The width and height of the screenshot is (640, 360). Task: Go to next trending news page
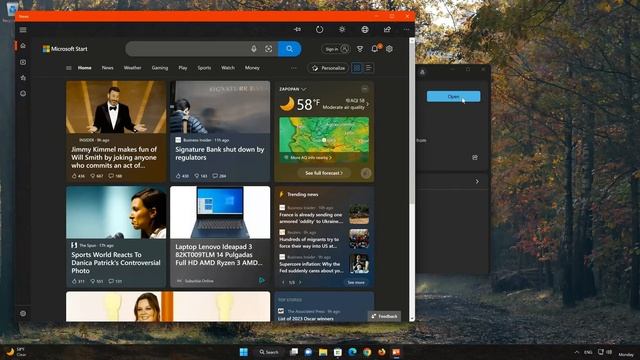point(300,282)
